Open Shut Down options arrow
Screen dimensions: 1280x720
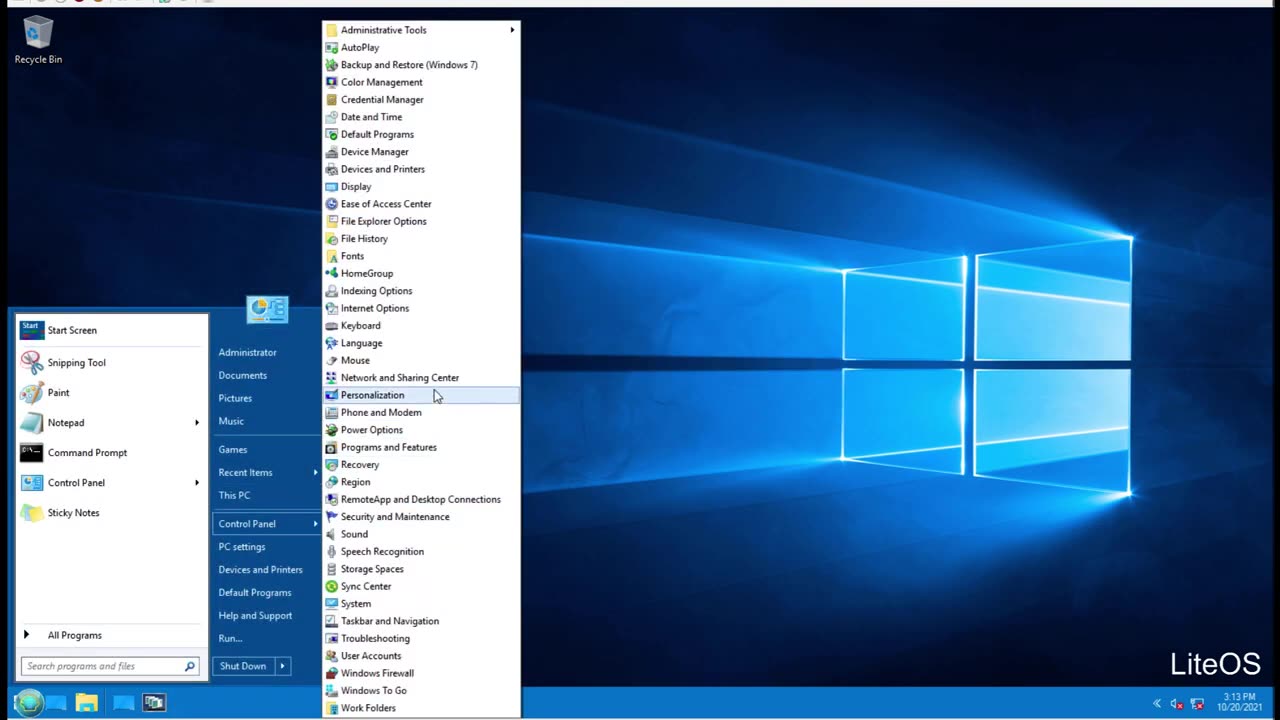282,666
